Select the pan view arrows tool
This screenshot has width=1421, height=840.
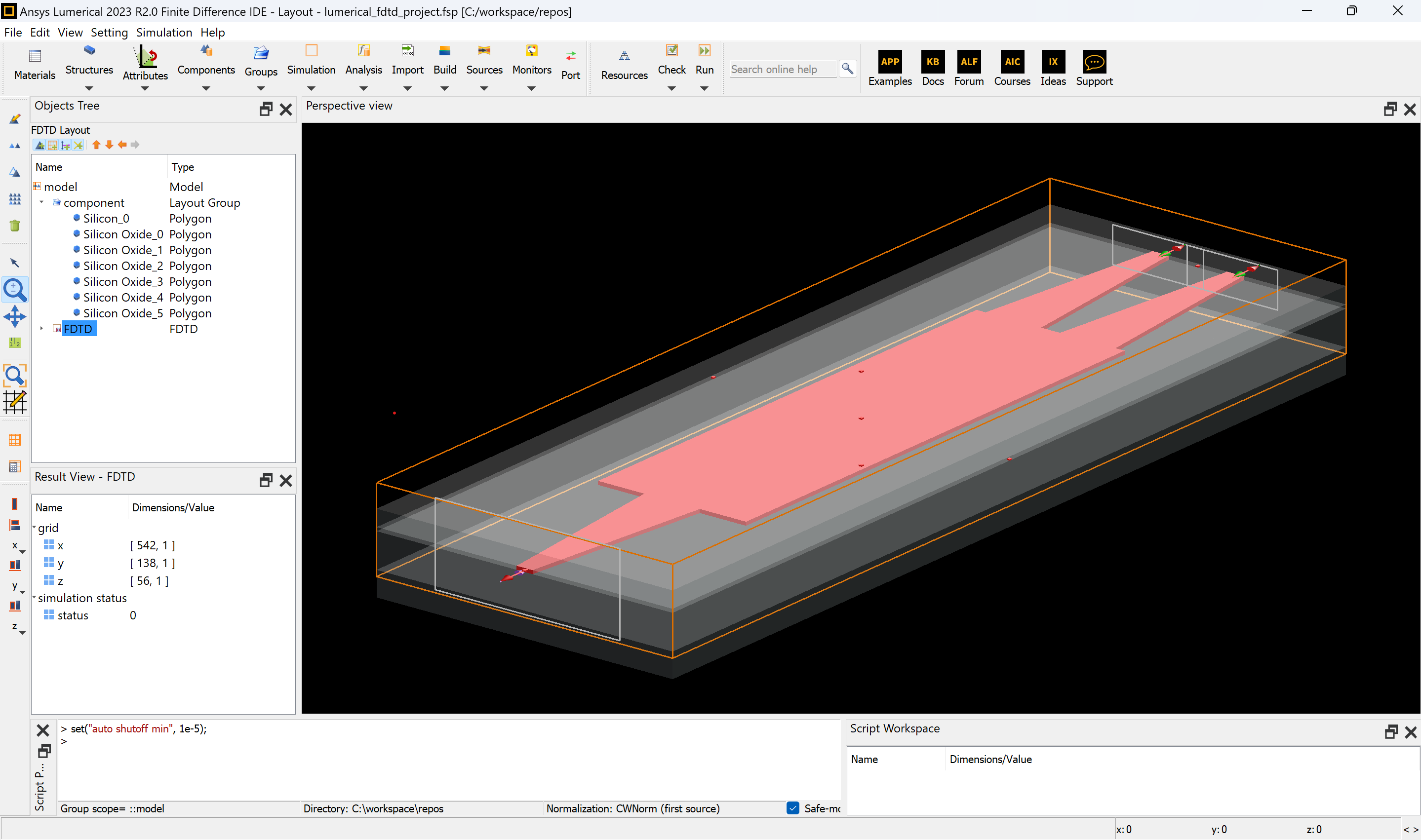[15, 316]
